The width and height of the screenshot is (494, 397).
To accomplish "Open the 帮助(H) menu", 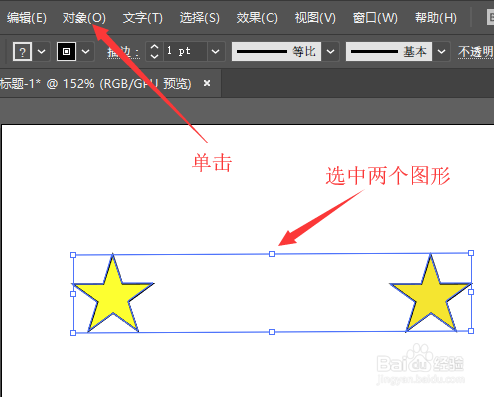I will tap(436, 18).
